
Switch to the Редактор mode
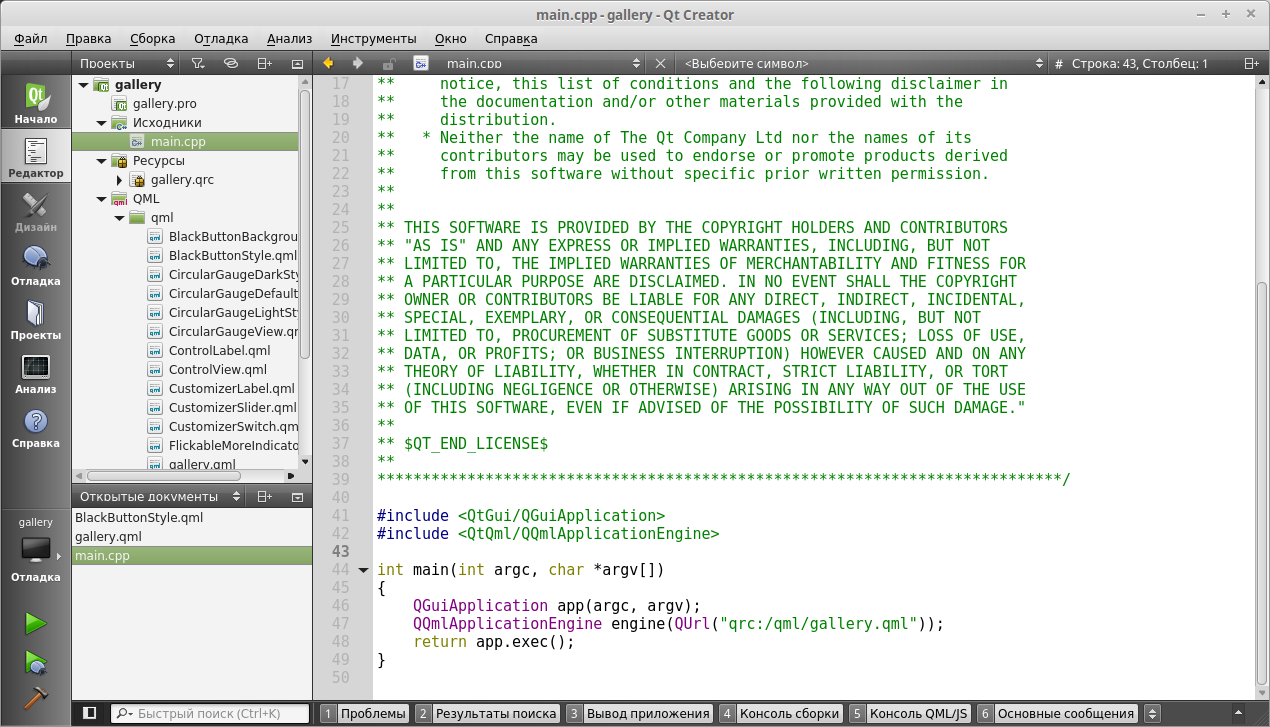[x=35, y=158]
